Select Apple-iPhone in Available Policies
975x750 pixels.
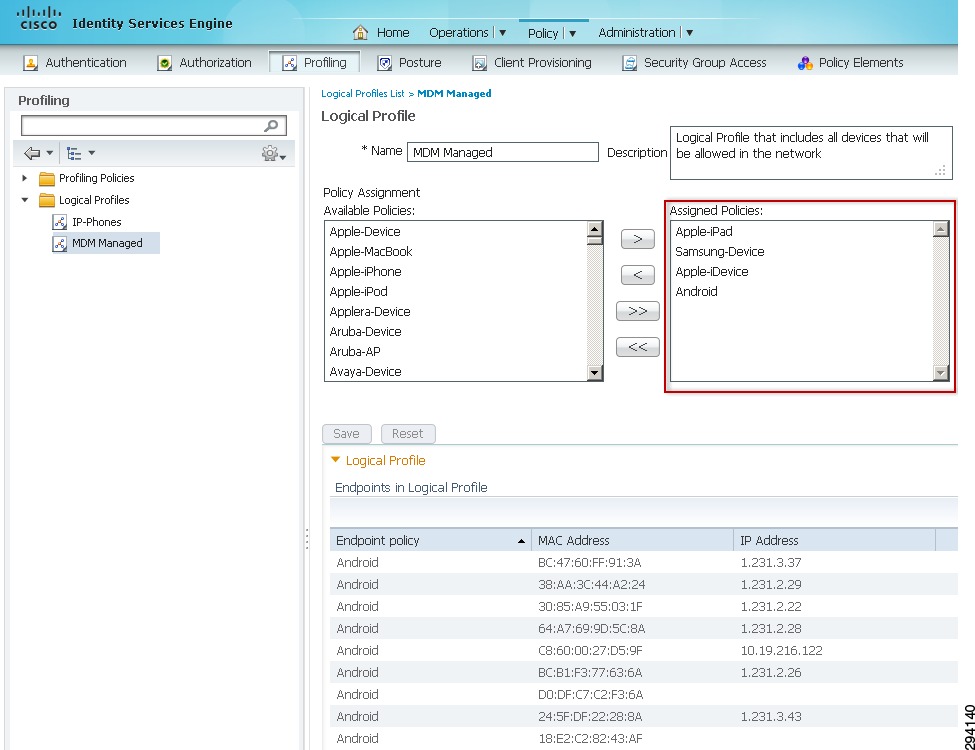coord(365,271)
